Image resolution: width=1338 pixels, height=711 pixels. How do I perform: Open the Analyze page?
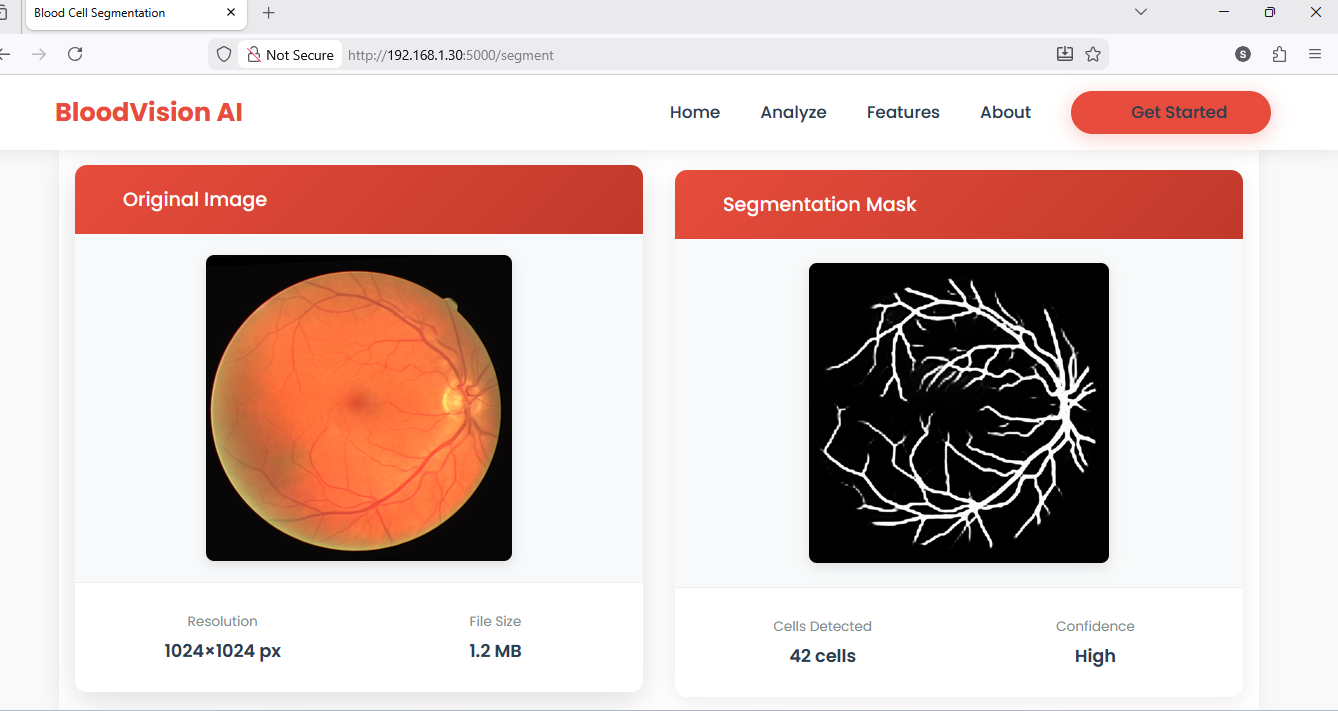coord(793,112)
